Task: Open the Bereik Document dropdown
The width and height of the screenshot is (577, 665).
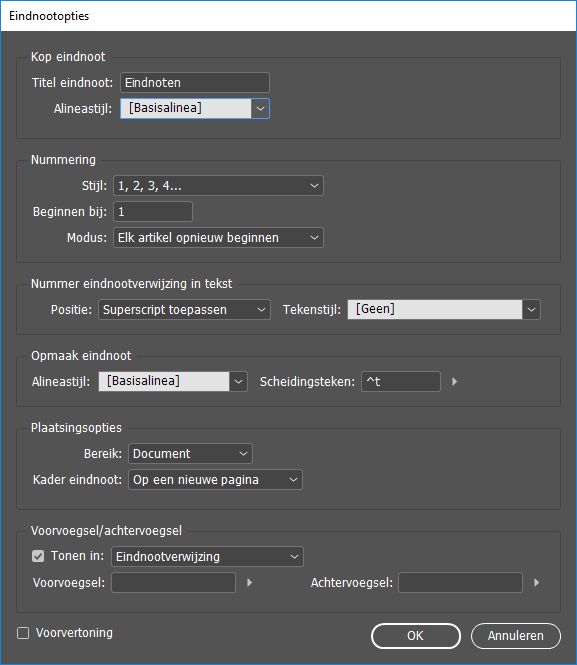Action: pos(190,454)
